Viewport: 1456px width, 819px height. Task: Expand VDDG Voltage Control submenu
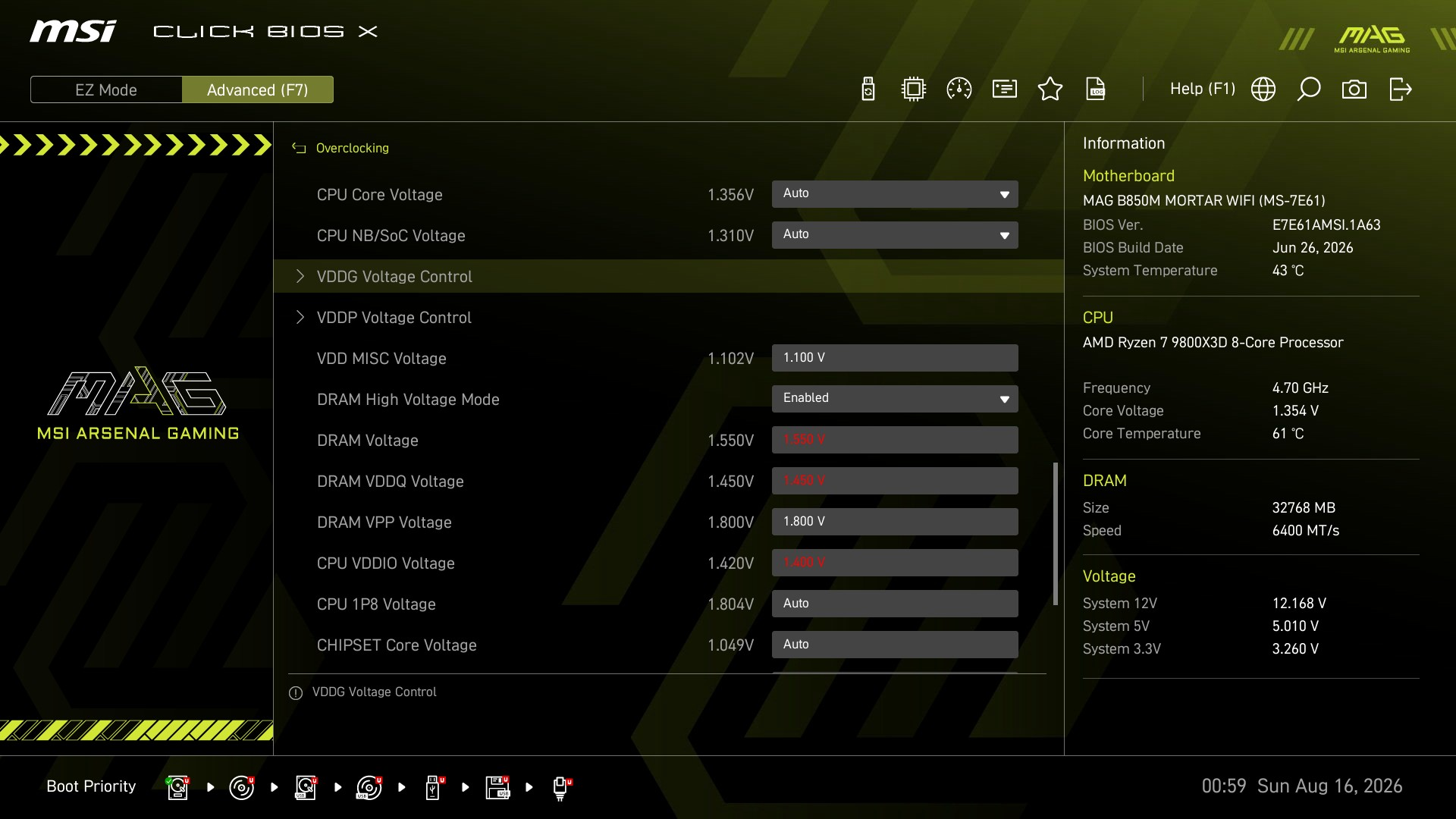pyautogui.click(x=668, y=276)
